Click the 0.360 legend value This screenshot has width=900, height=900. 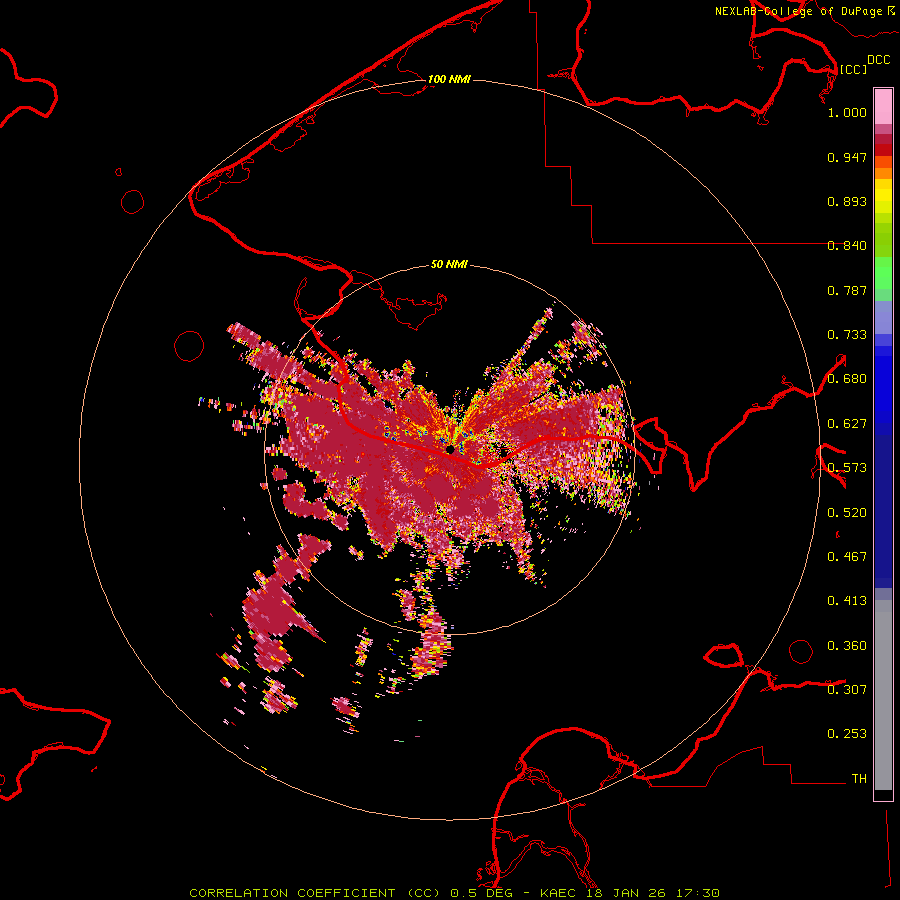[x=847, y=646]
